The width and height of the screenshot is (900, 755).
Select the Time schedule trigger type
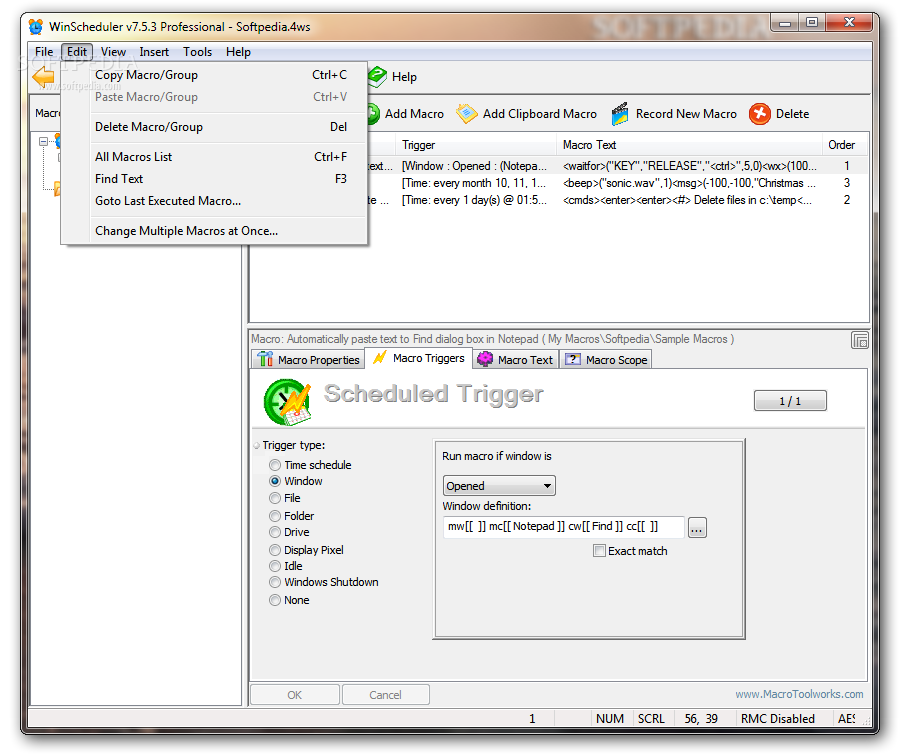(x=275, y=465)
